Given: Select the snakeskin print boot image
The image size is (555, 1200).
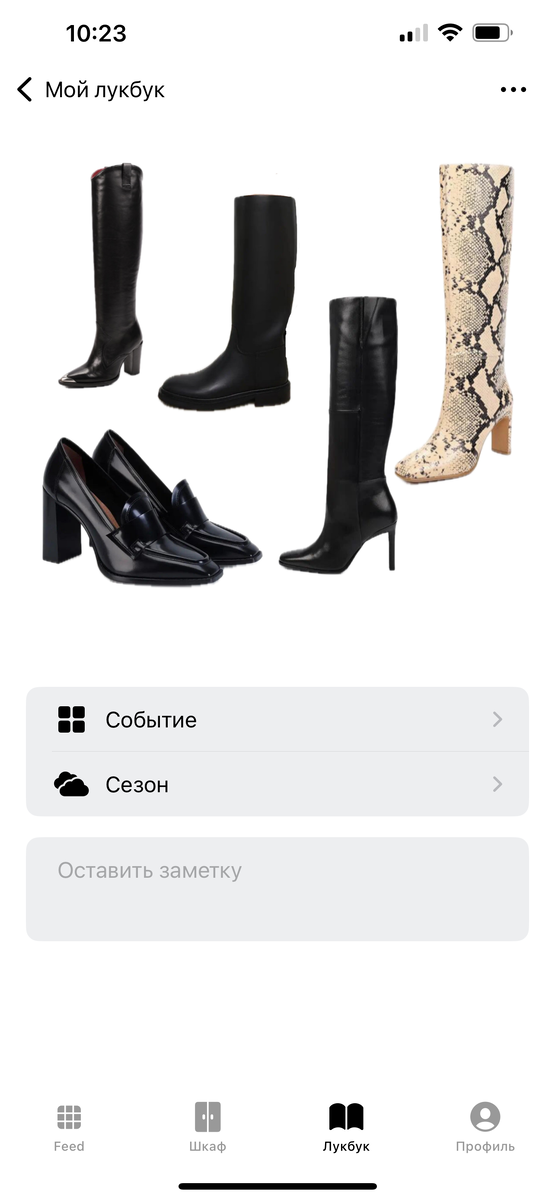Looking at the screenshot, I should 456,323.
